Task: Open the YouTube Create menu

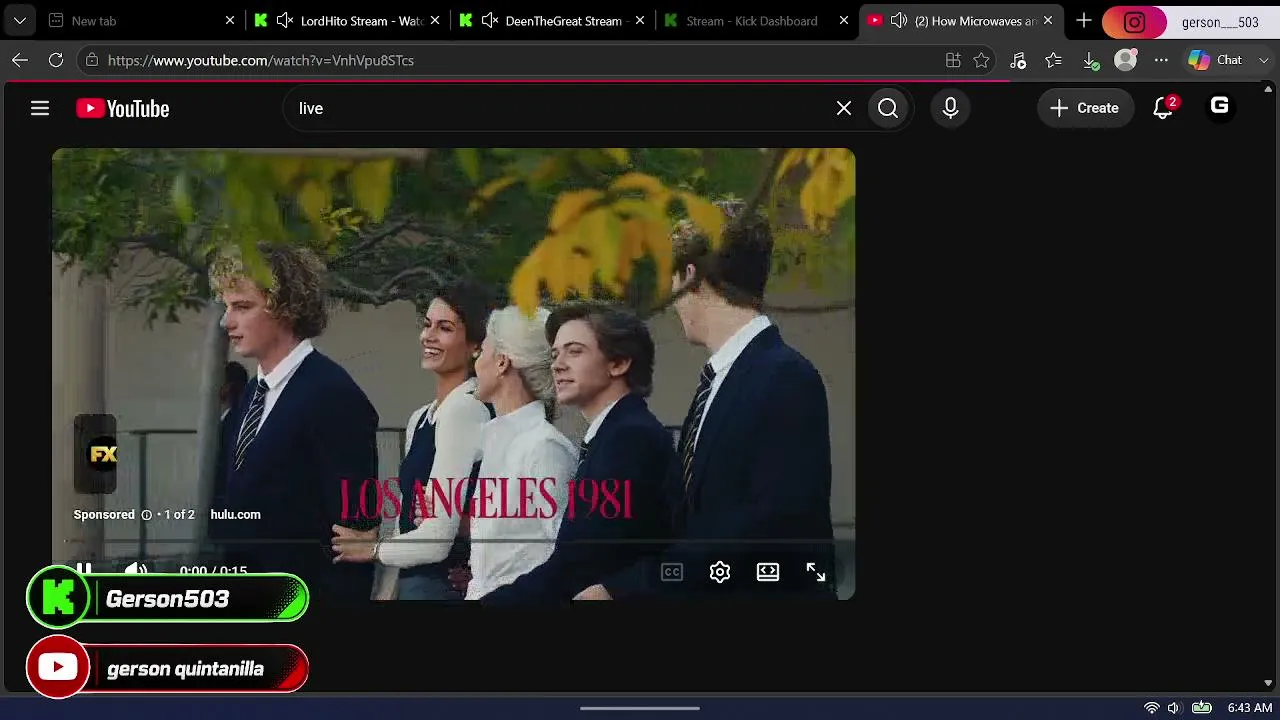Action: click(1085, 108)
